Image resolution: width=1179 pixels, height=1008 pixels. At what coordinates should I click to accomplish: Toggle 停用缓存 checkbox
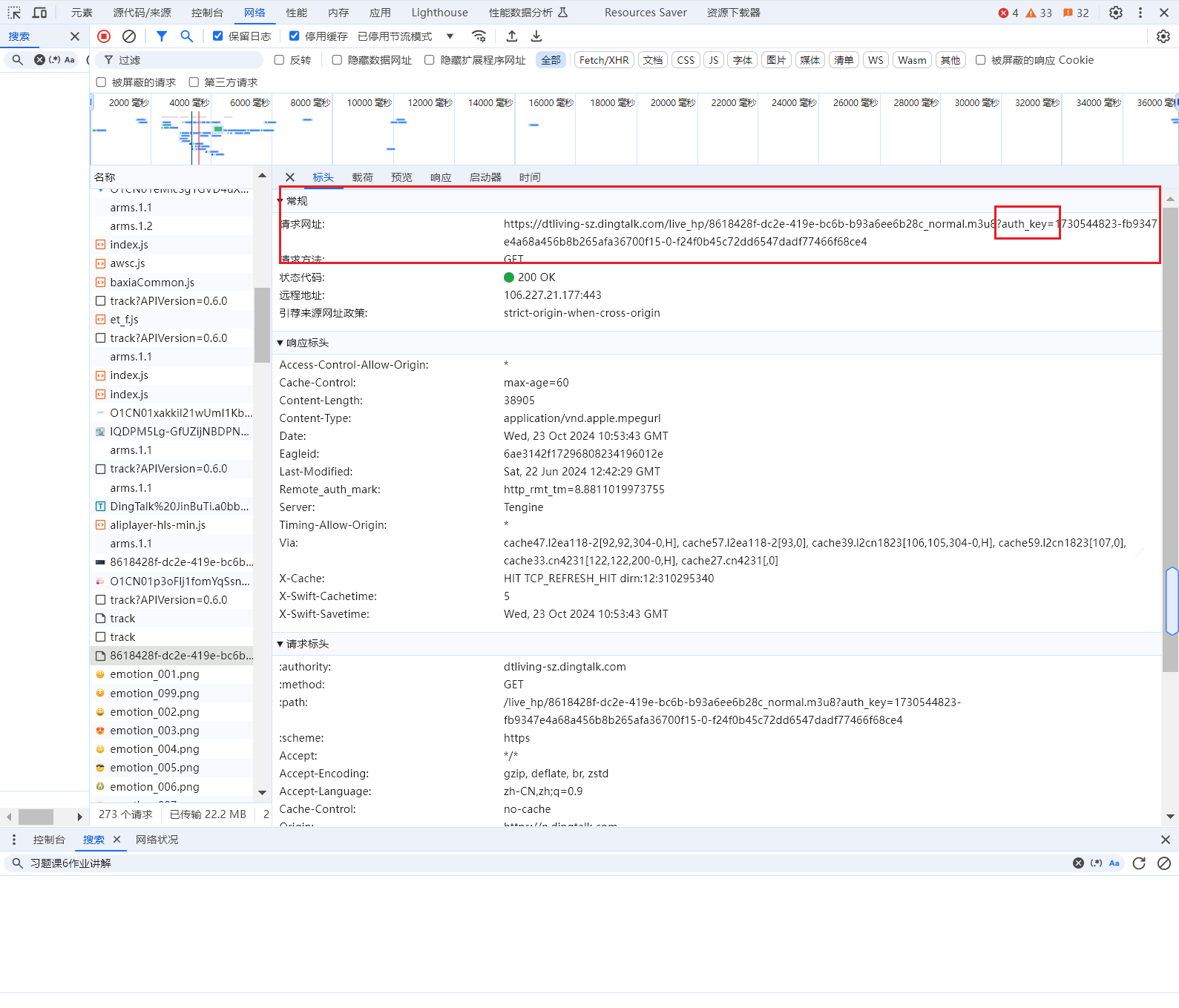tap(295, 36)
